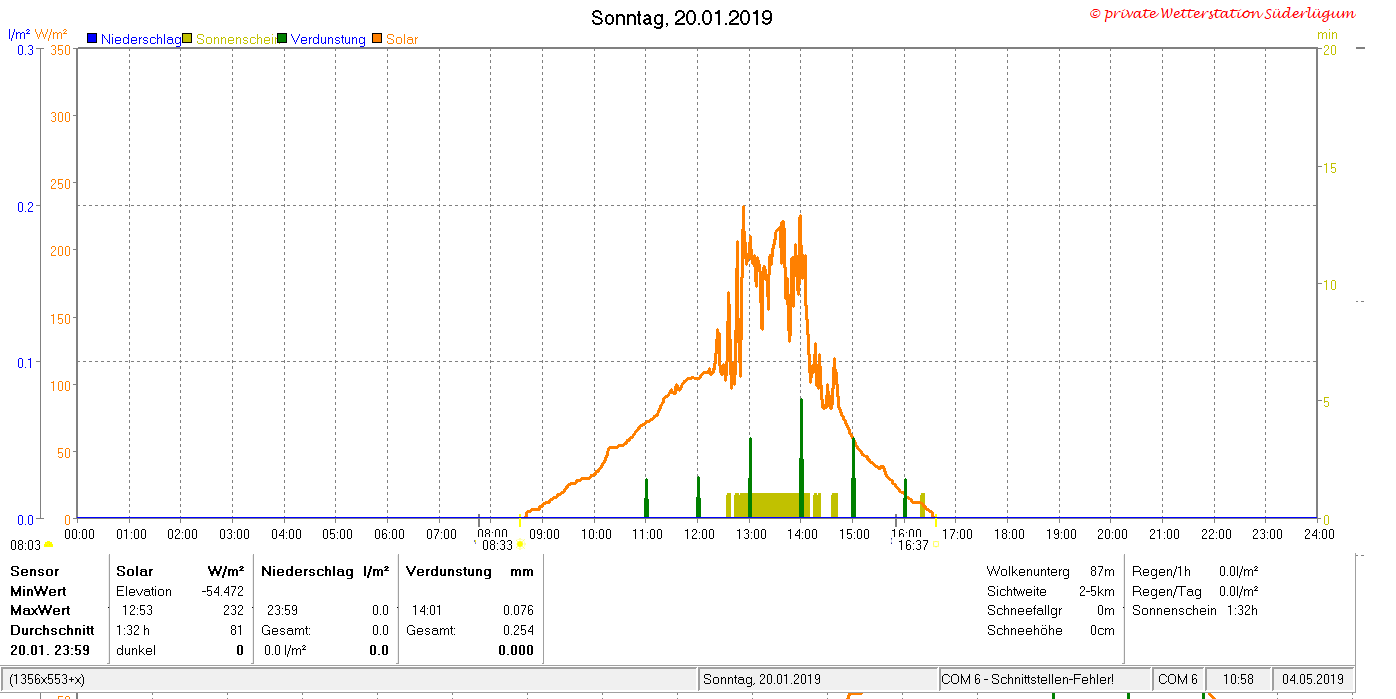Viewport: 1396px width, 699px height.
Task: Select the Verdunstung legend label
Action: click(x=328, y=39)
